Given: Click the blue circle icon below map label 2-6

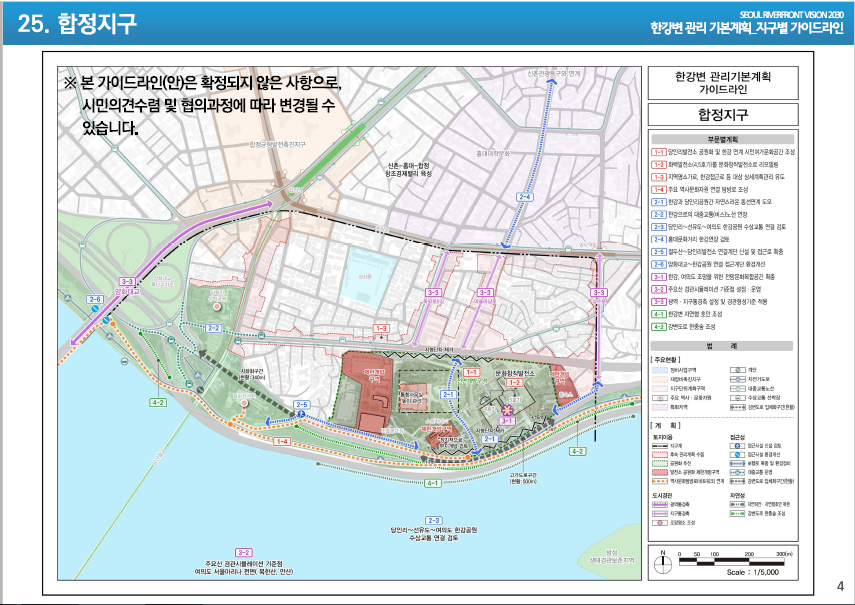Looking at the screenshot, I should (x=95, y=308).
